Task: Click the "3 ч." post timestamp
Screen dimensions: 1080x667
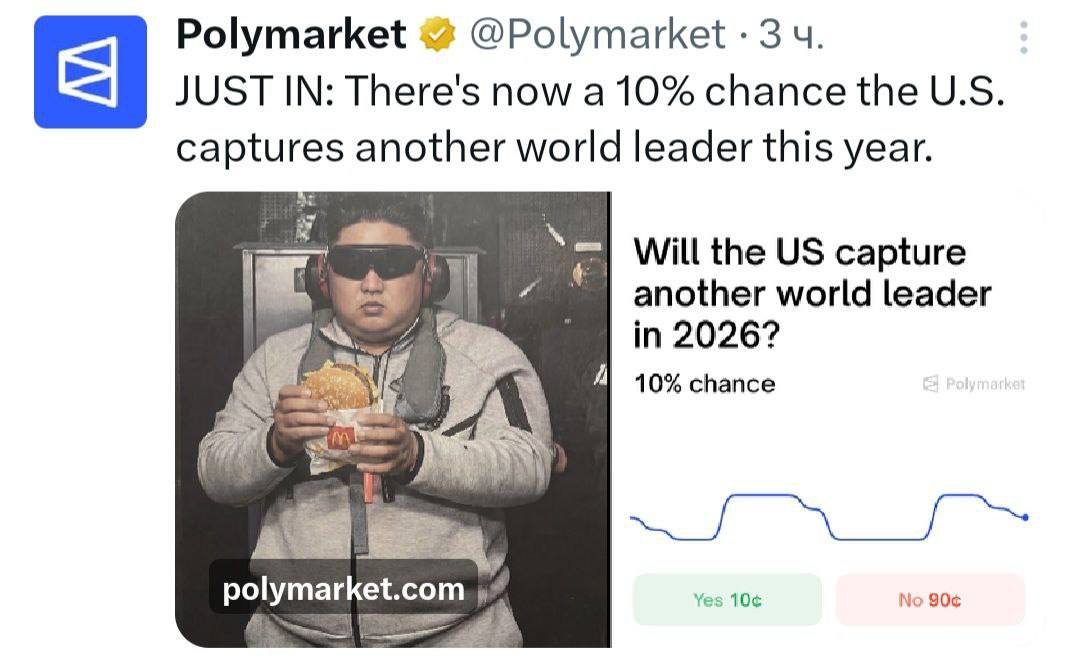Action: 792,36
